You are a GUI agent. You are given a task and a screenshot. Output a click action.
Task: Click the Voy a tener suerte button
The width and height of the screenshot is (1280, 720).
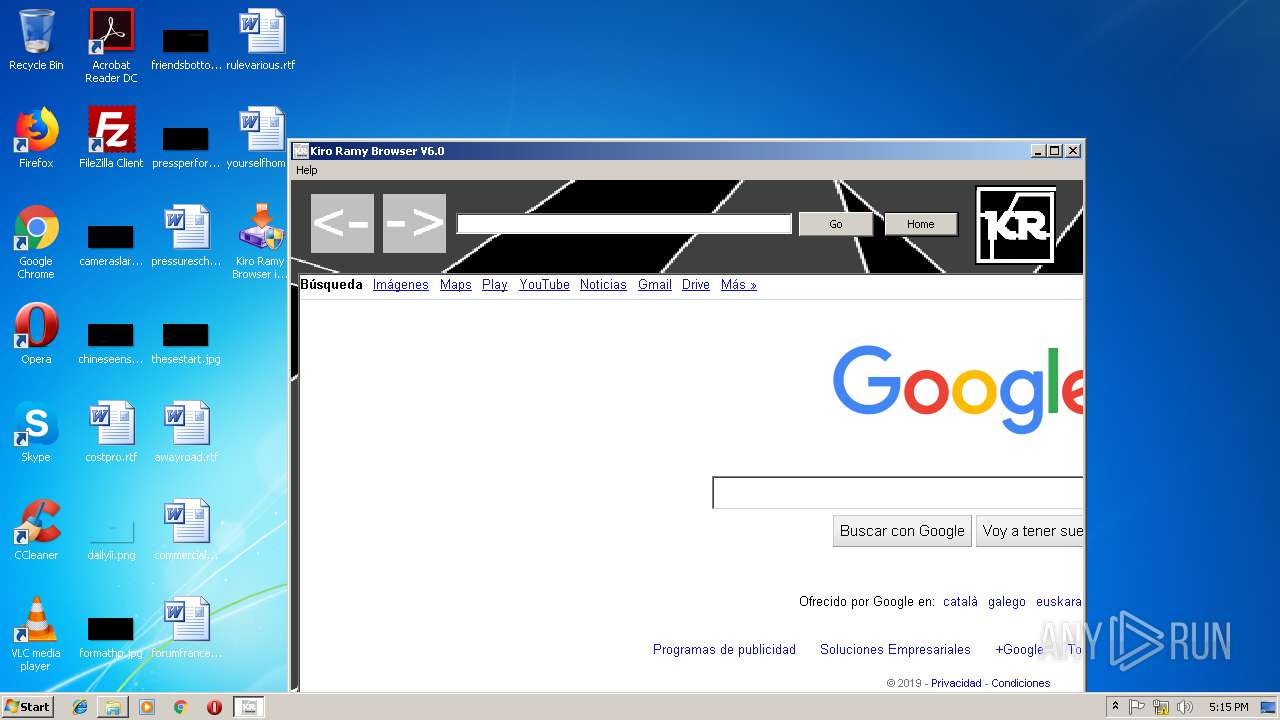(x=1030, y=531)
